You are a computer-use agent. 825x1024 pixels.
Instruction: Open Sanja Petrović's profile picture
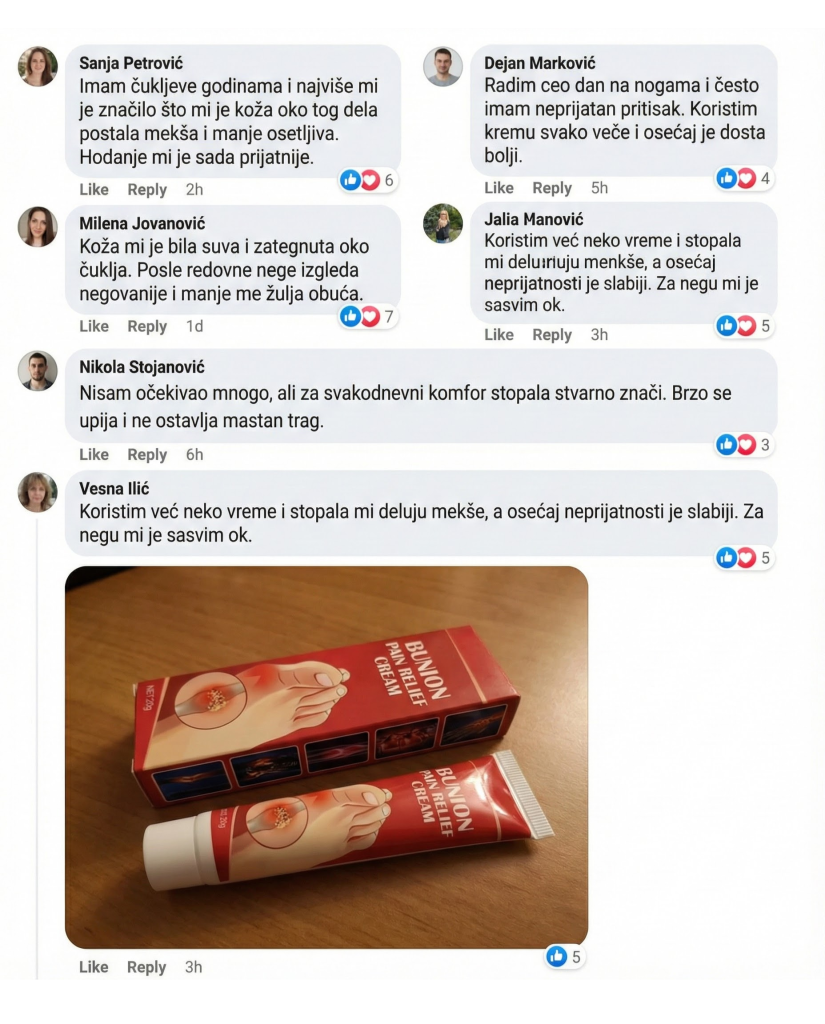[38, 67]
